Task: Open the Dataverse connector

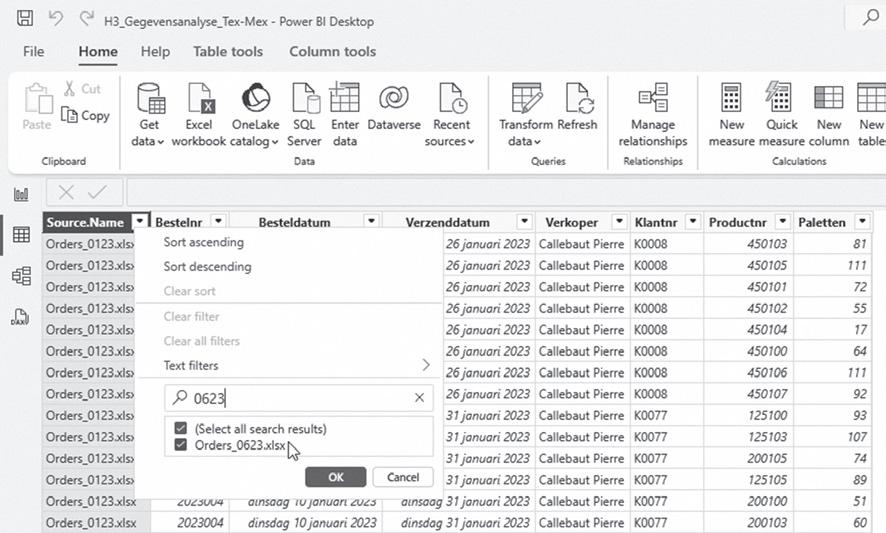Action: pyautogui.click(x=394, y=107)
